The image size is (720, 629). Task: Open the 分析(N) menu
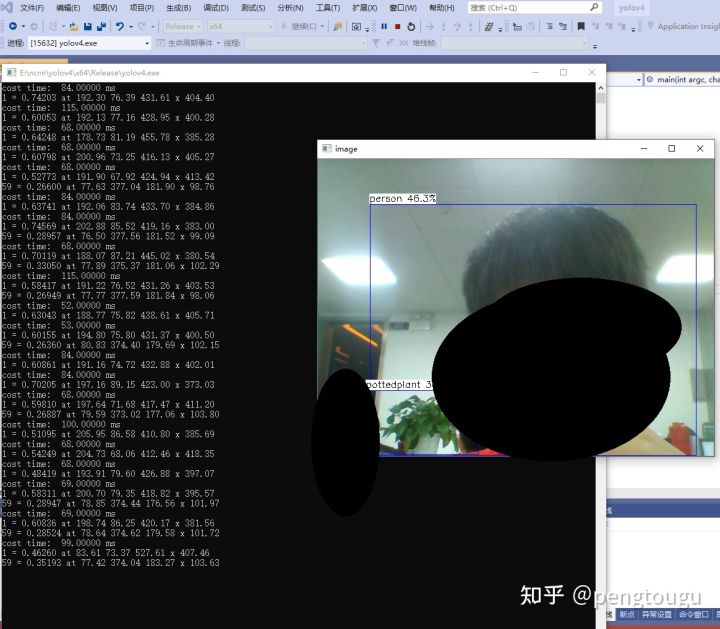coord(290,8)
